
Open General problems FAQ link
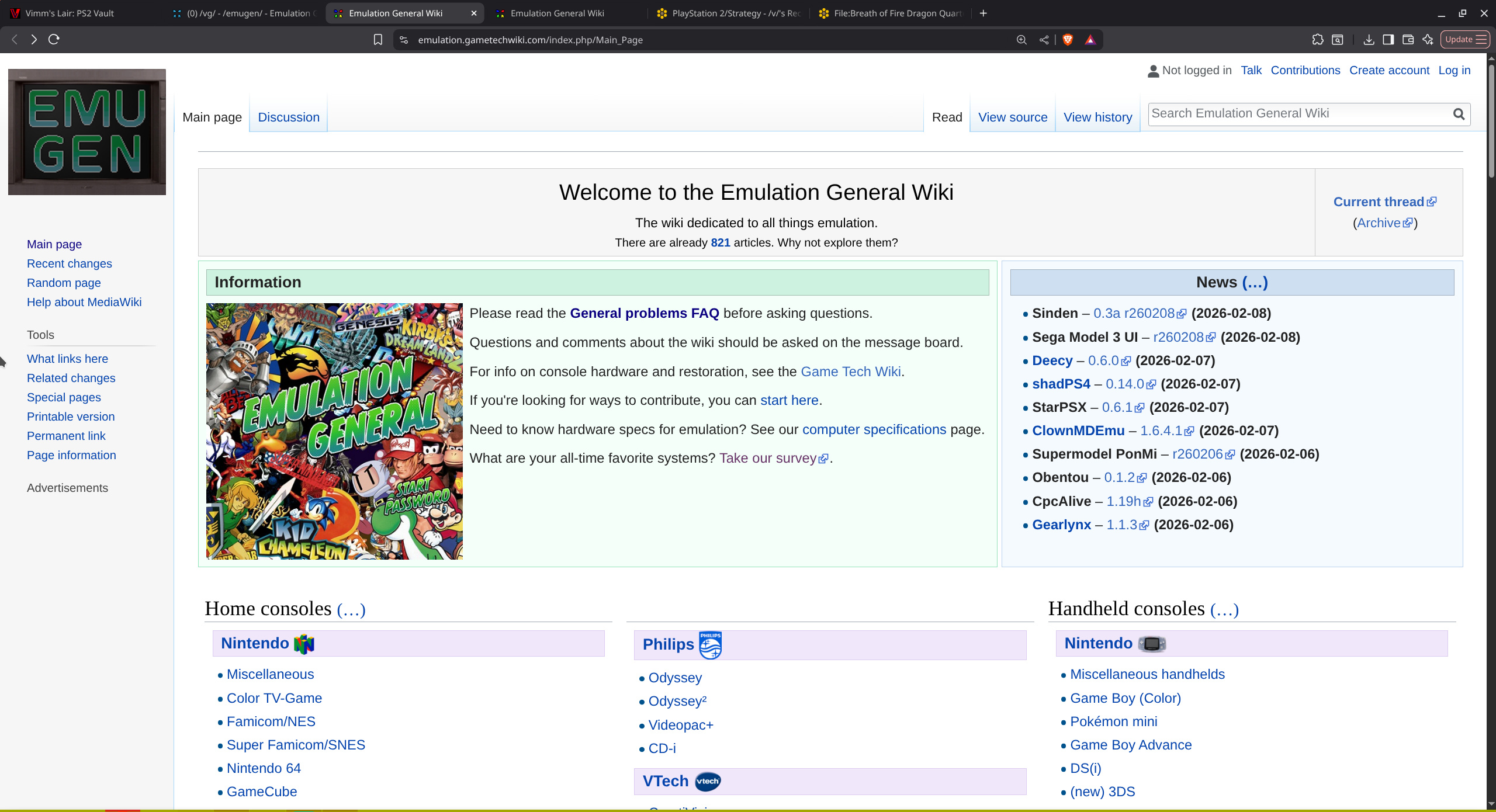(644, 314)
